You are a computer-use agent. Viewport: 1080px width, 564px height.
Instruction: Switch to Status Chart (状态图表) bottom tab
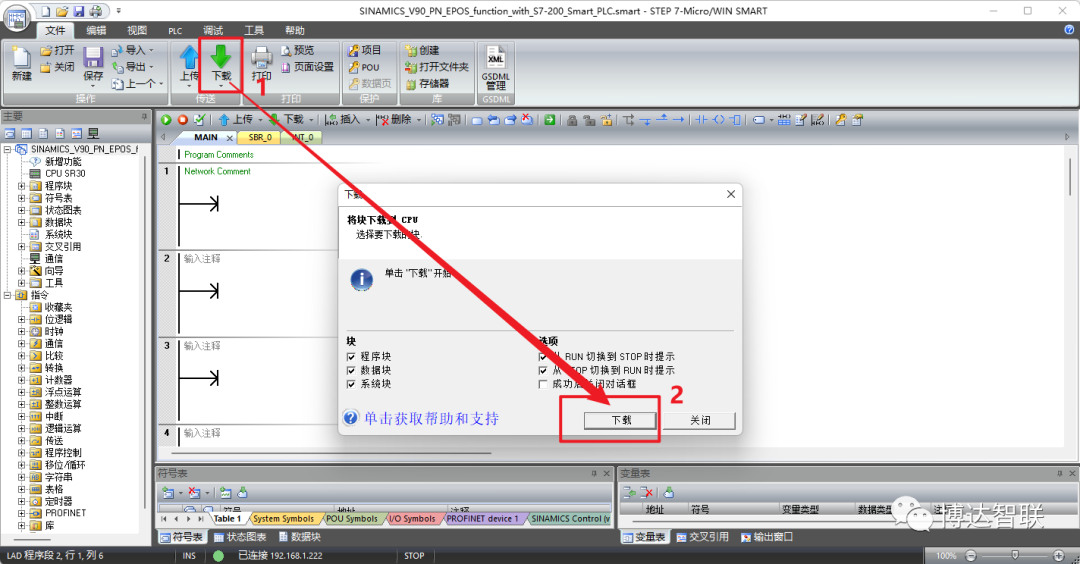point(240,536)
